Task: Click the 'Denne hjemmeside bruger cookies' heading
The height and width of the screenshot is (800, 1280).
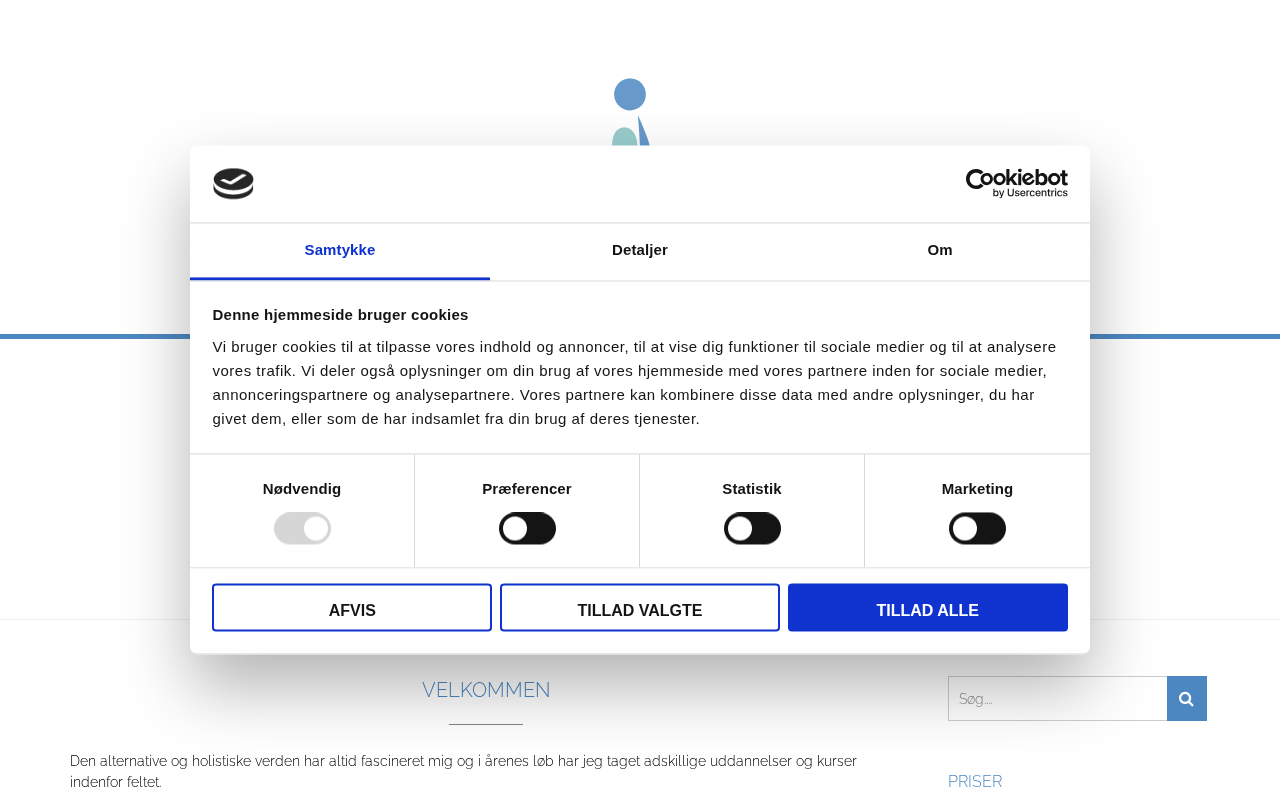Action: (x=340, y=314)
